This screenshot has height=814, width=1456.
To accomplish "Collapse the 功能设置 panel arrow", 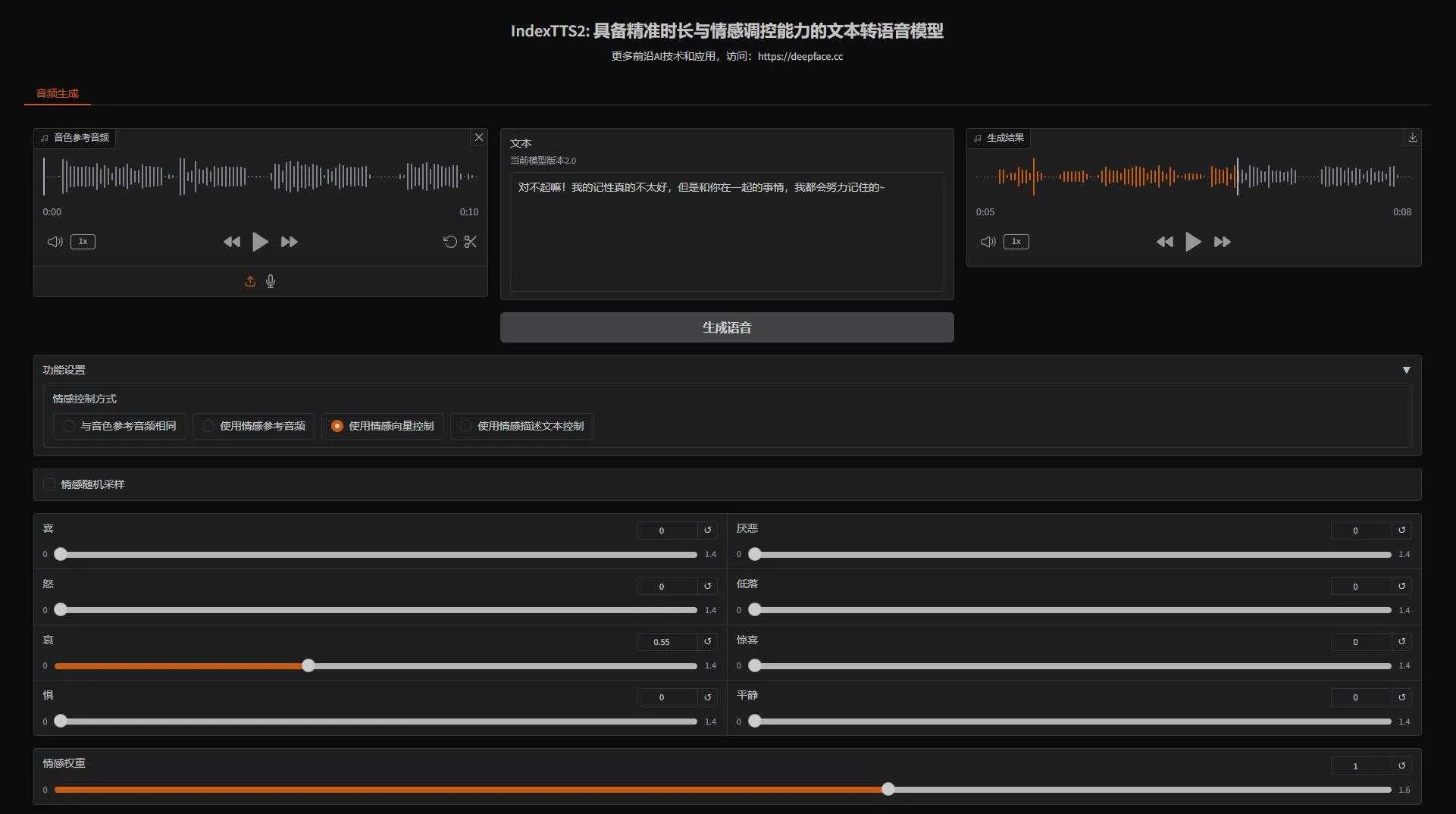I will click(1406, 370).
